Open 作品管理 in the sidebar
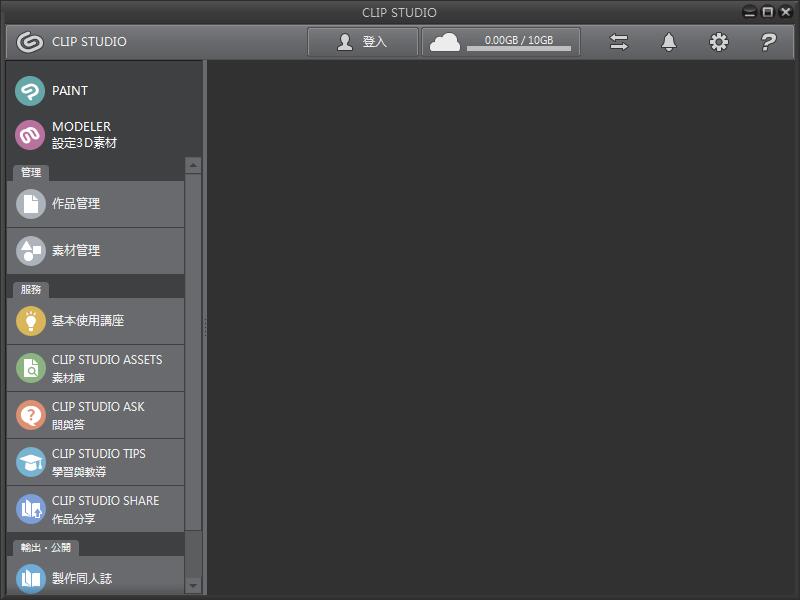 pyautogui.click(x=95, y=204)
